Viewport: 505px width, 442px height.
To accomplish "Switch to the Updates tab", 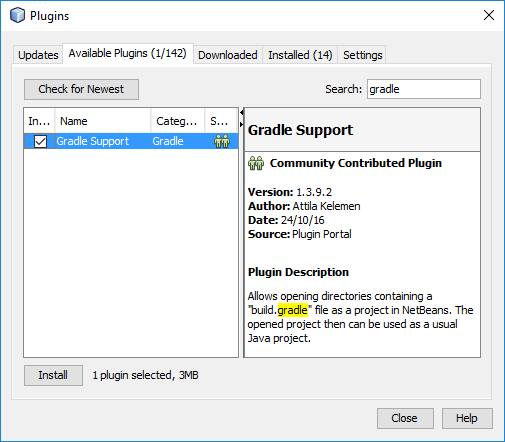I will (38, 55).
